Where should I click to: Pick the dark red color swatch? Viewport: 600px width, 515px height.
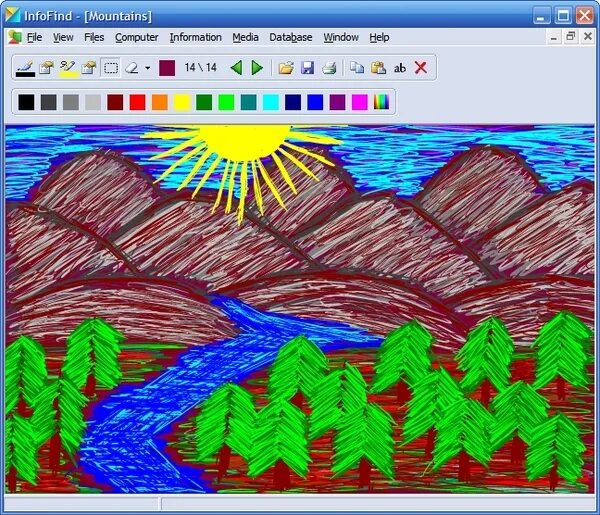115,102
